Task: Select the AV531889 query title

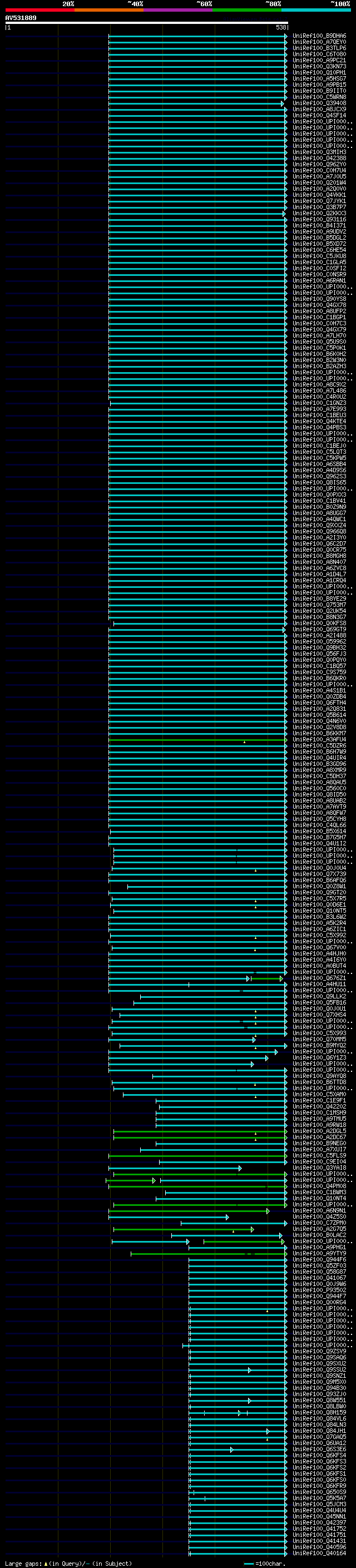Action: click(21, 18)
